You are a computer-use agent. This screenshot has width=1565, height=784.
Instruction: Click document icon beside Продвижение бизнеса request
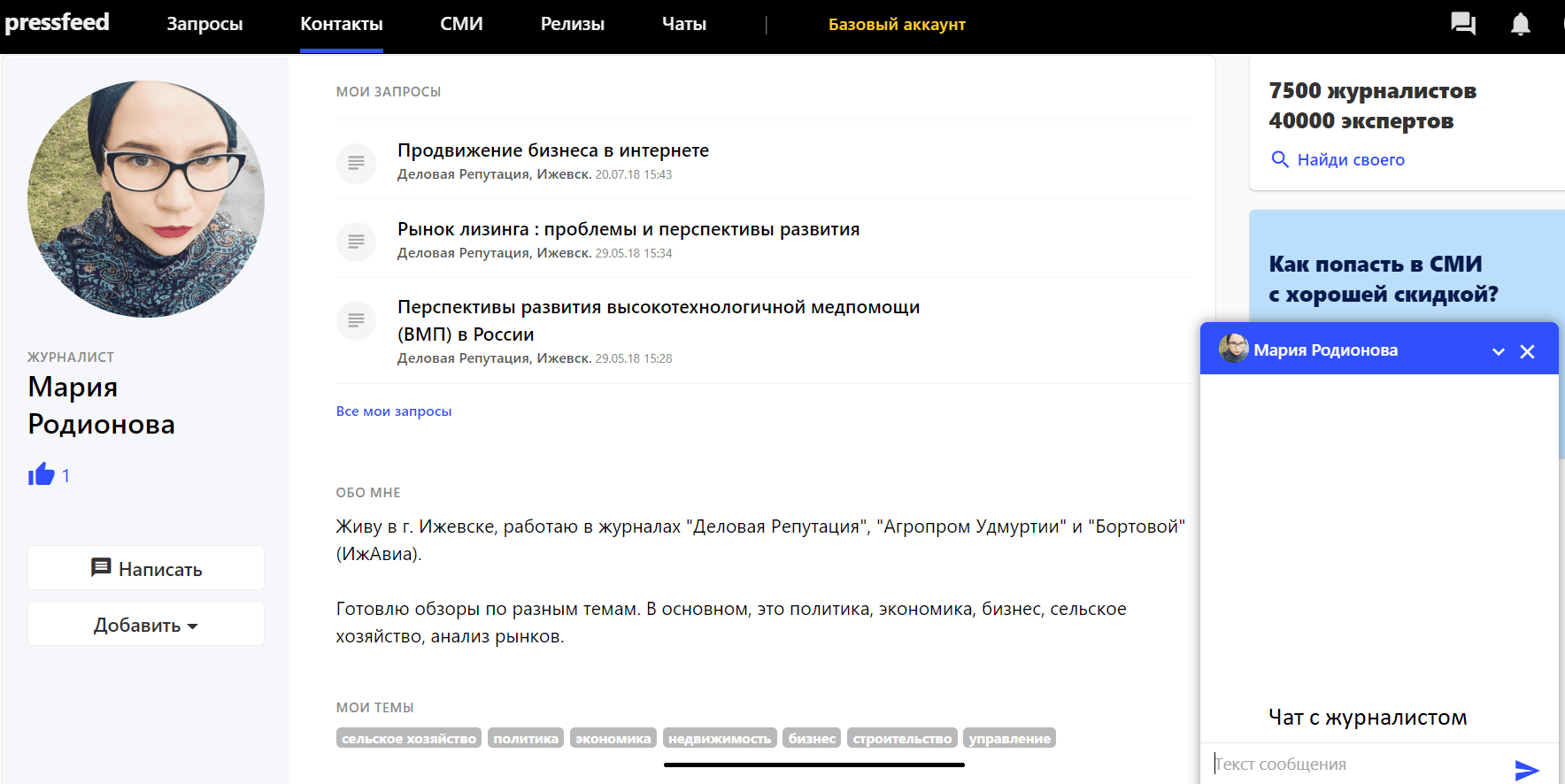(x=356, y=163)
